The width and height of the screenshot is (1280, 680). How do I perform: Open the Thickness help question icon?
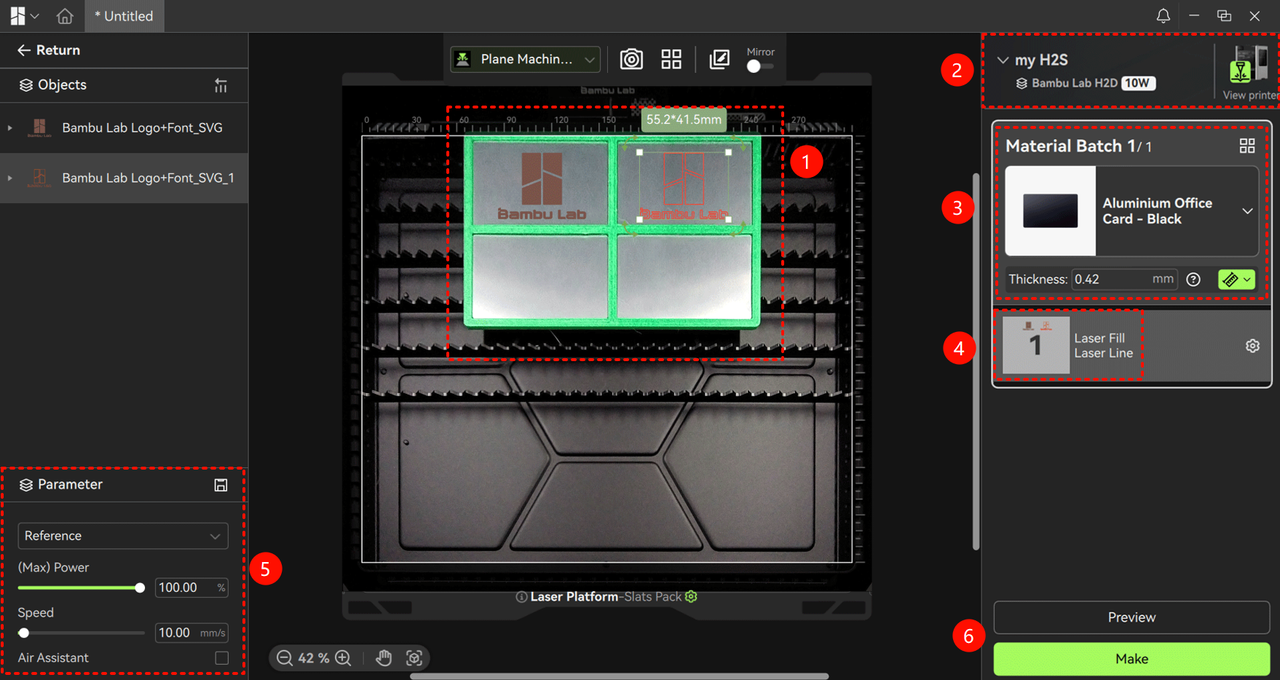[x=1193, y=280]
